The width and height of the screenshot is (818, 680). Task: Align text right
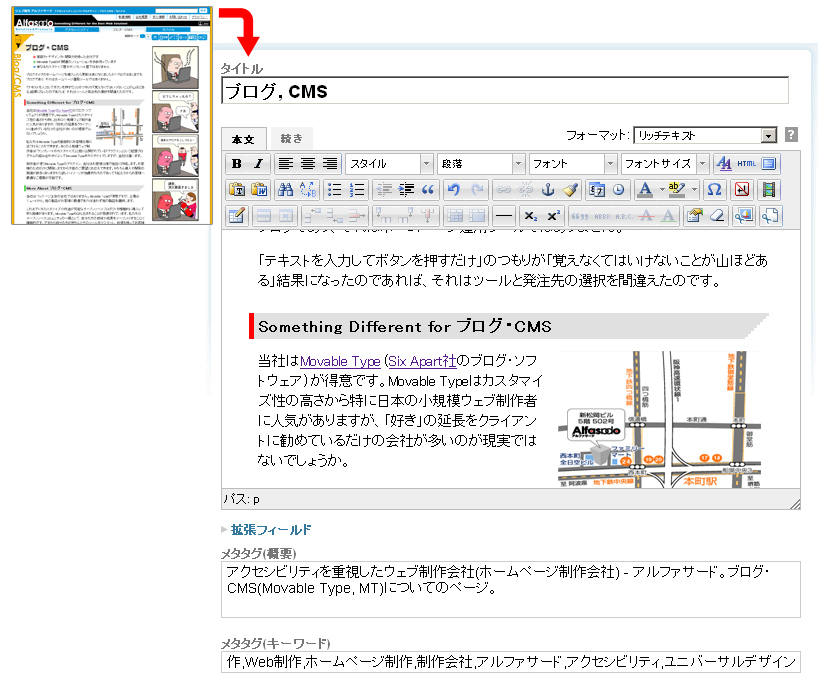[x=330, y=164]
